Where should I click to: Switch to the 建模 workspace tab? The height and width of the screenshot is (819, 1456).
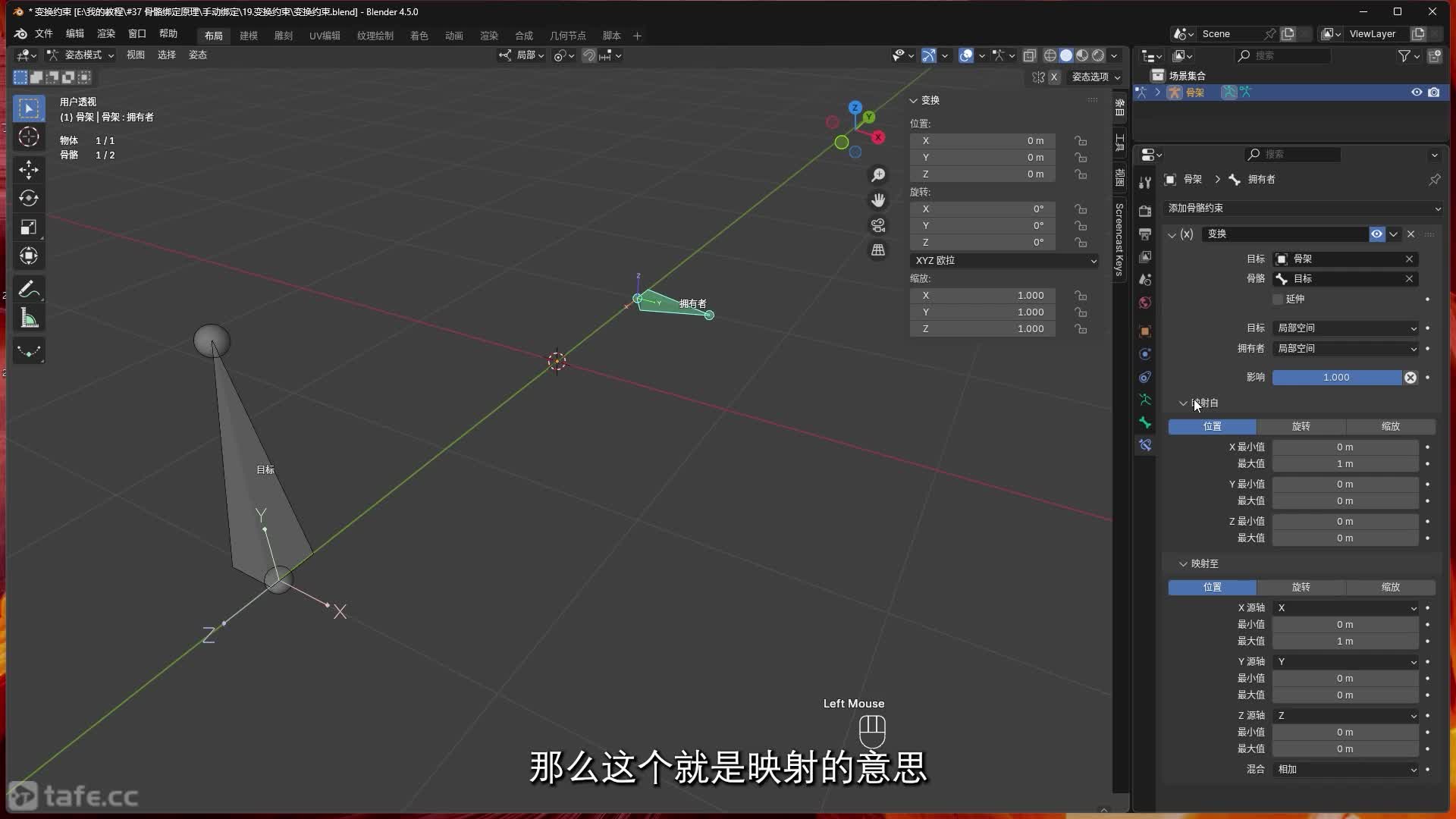tap(249, 36)
